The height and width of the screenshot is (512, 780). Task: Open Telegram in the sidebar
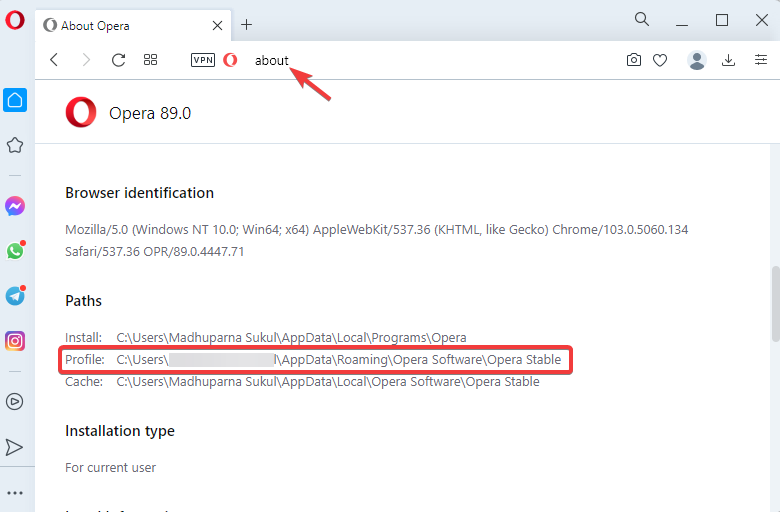pyautogui.click(x=15, y=296)
